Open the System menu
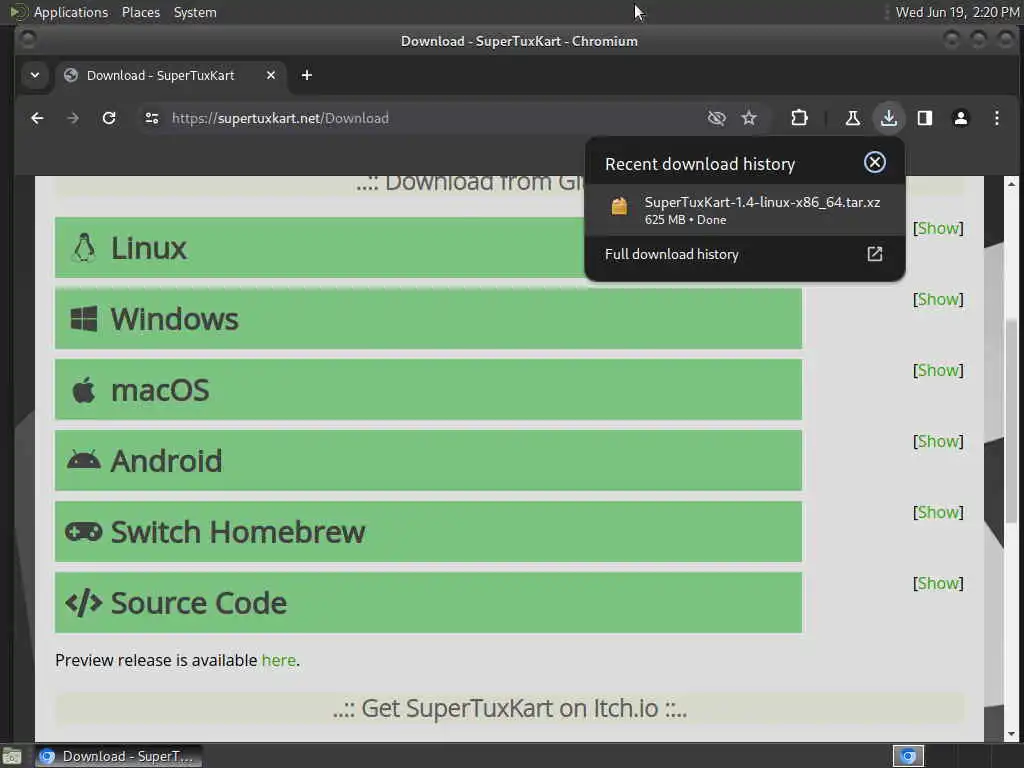Image resolution: width=1024 pixels, height=768 pixels. [195, 12]
